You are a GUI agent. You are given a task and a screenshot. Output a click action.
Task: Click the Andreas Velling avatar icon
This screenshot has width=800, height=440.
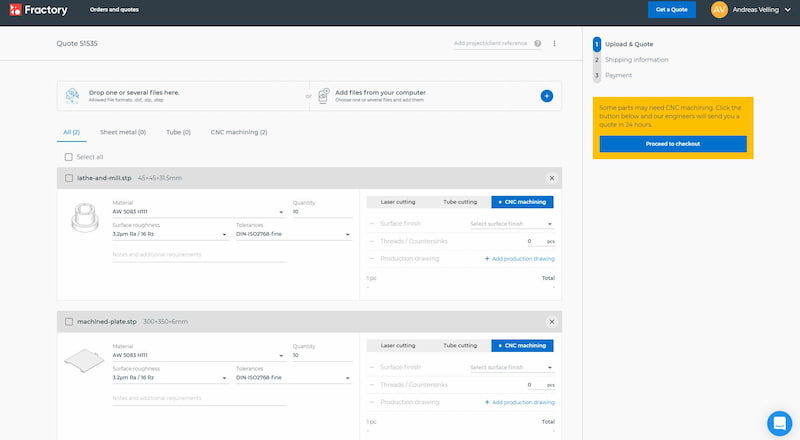(719, 10)
